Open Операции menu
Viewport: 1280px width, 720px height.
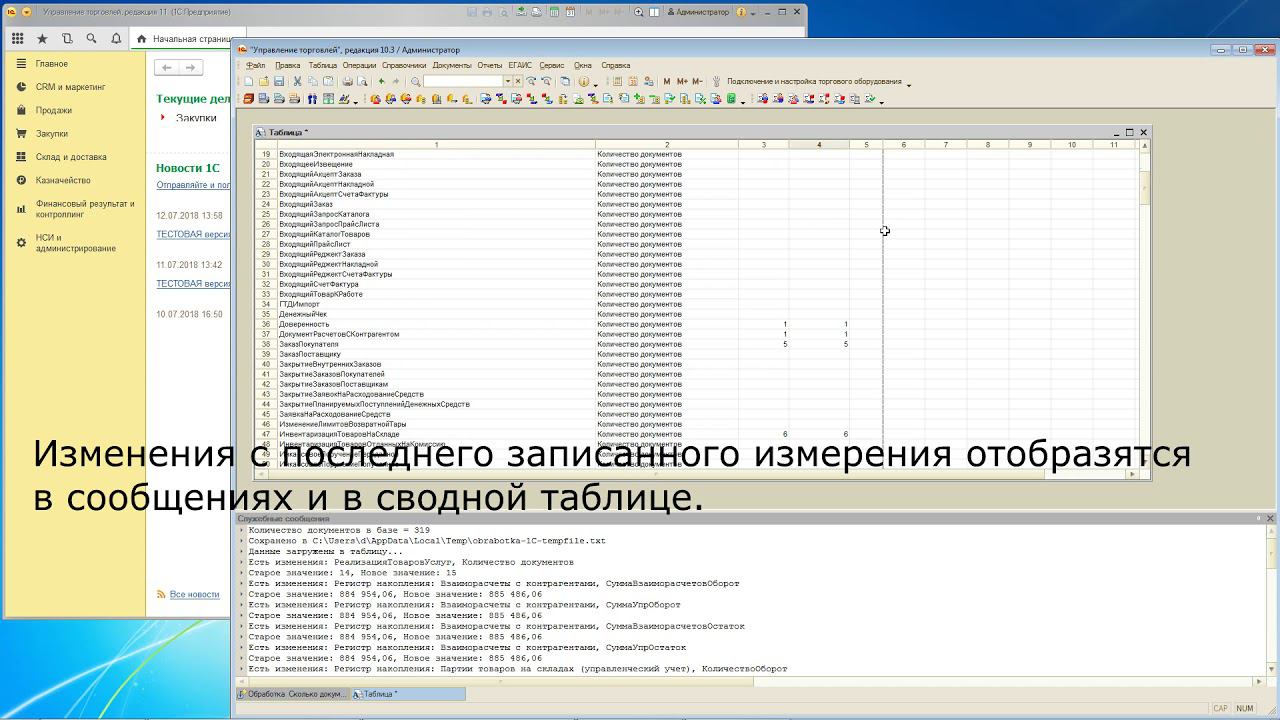[359, 65]
